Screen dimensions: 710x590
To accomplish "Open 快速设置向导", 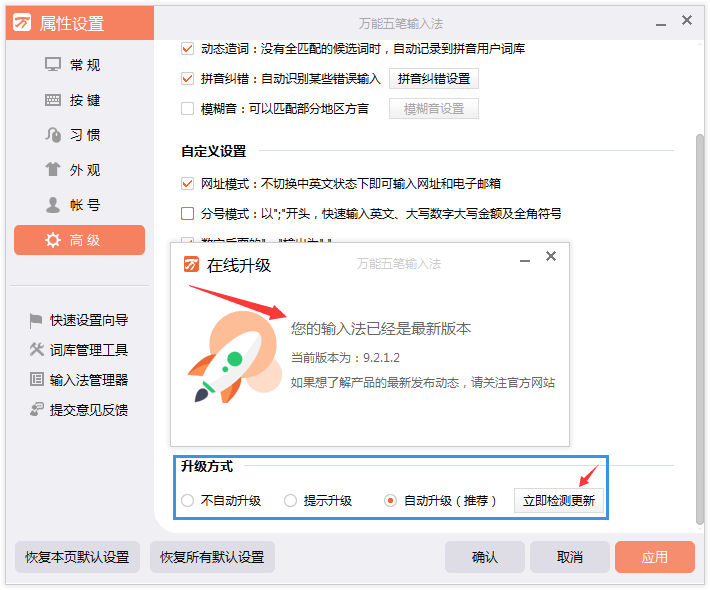I will click(79, 321).
